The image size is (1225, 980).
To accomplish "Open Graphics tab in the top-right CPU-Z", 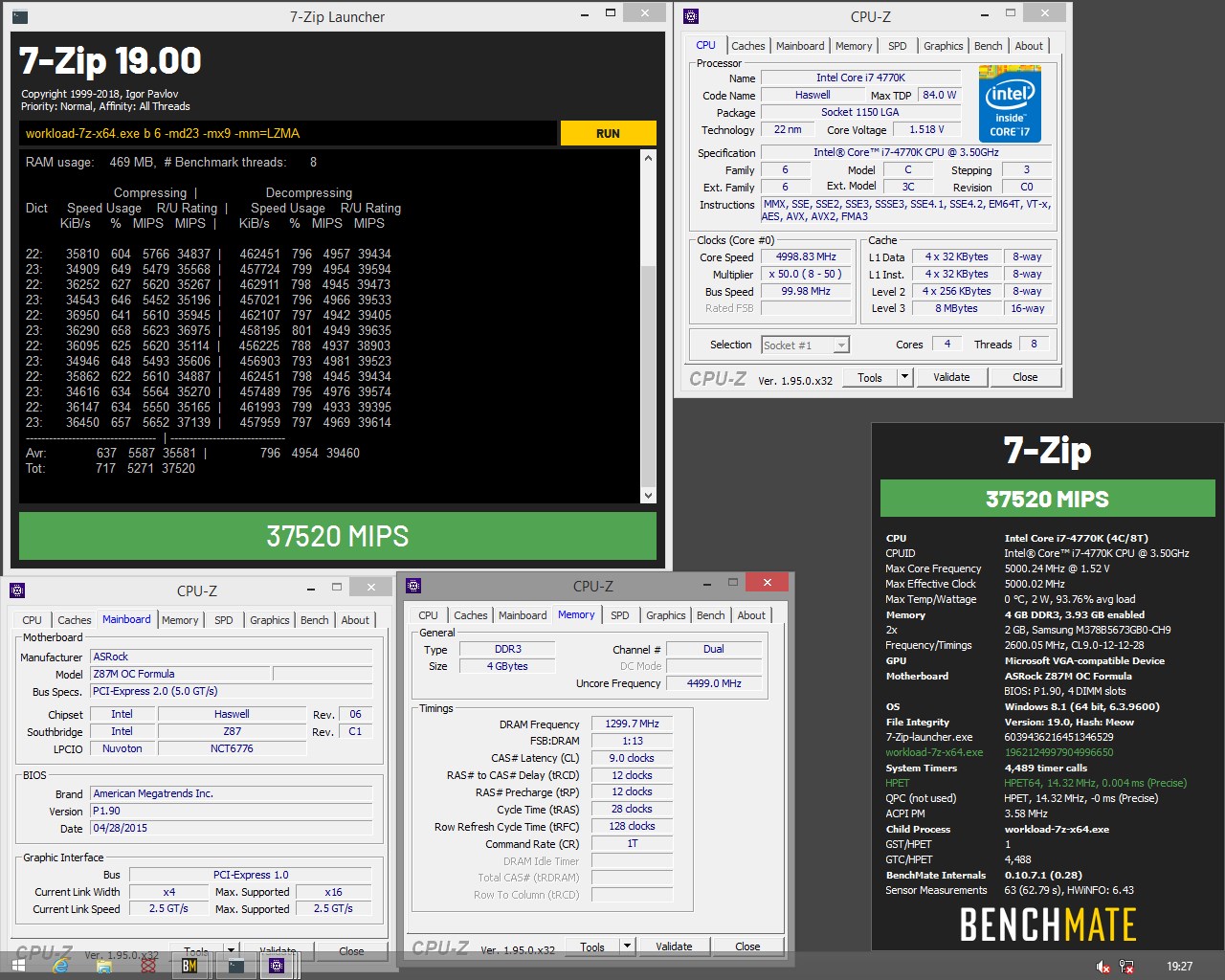I will click(943, 46).
